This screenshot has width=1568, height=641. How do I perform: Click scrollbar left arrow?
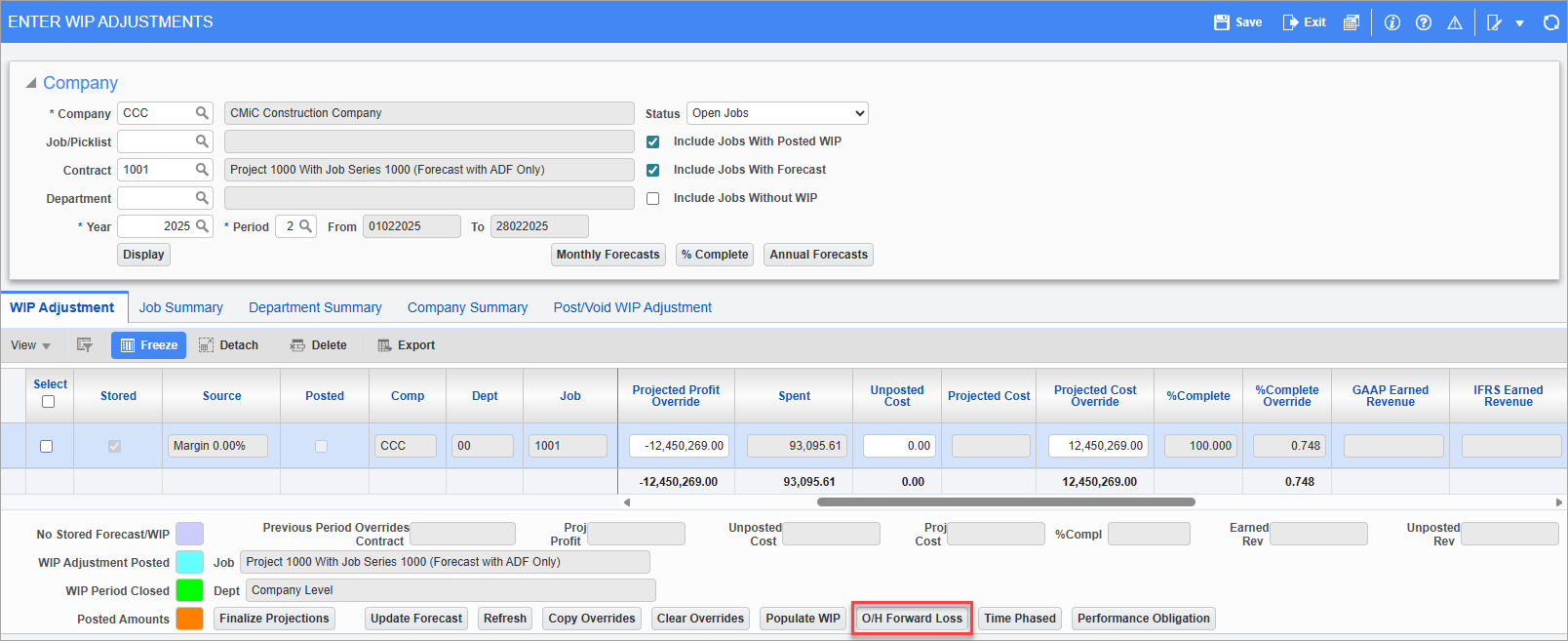(627, 502)
